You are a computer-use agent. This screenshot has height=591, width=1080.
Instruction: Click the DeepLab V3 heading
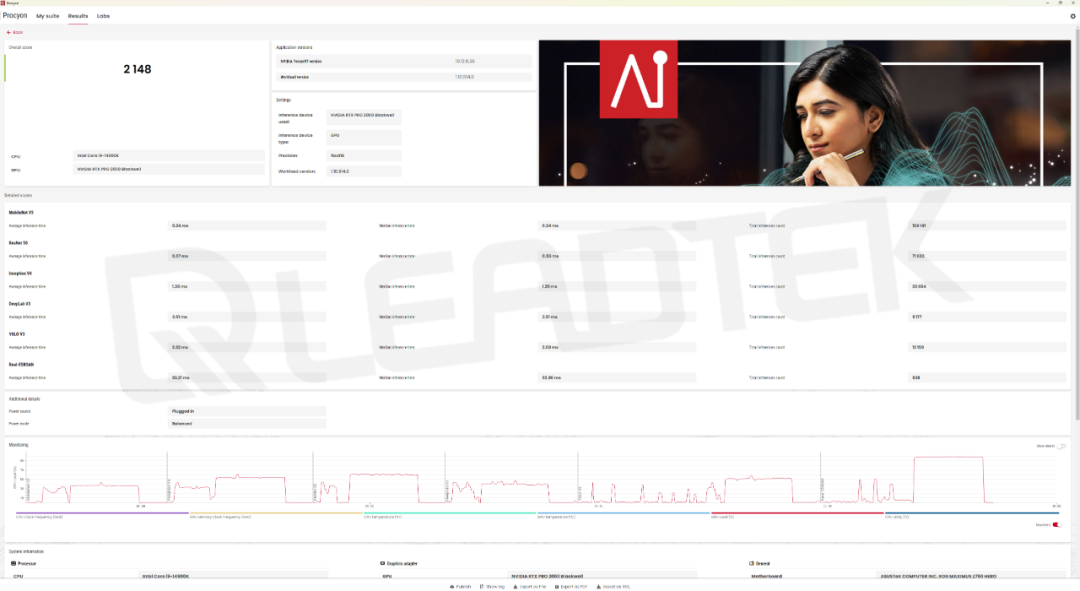[20, 304]
